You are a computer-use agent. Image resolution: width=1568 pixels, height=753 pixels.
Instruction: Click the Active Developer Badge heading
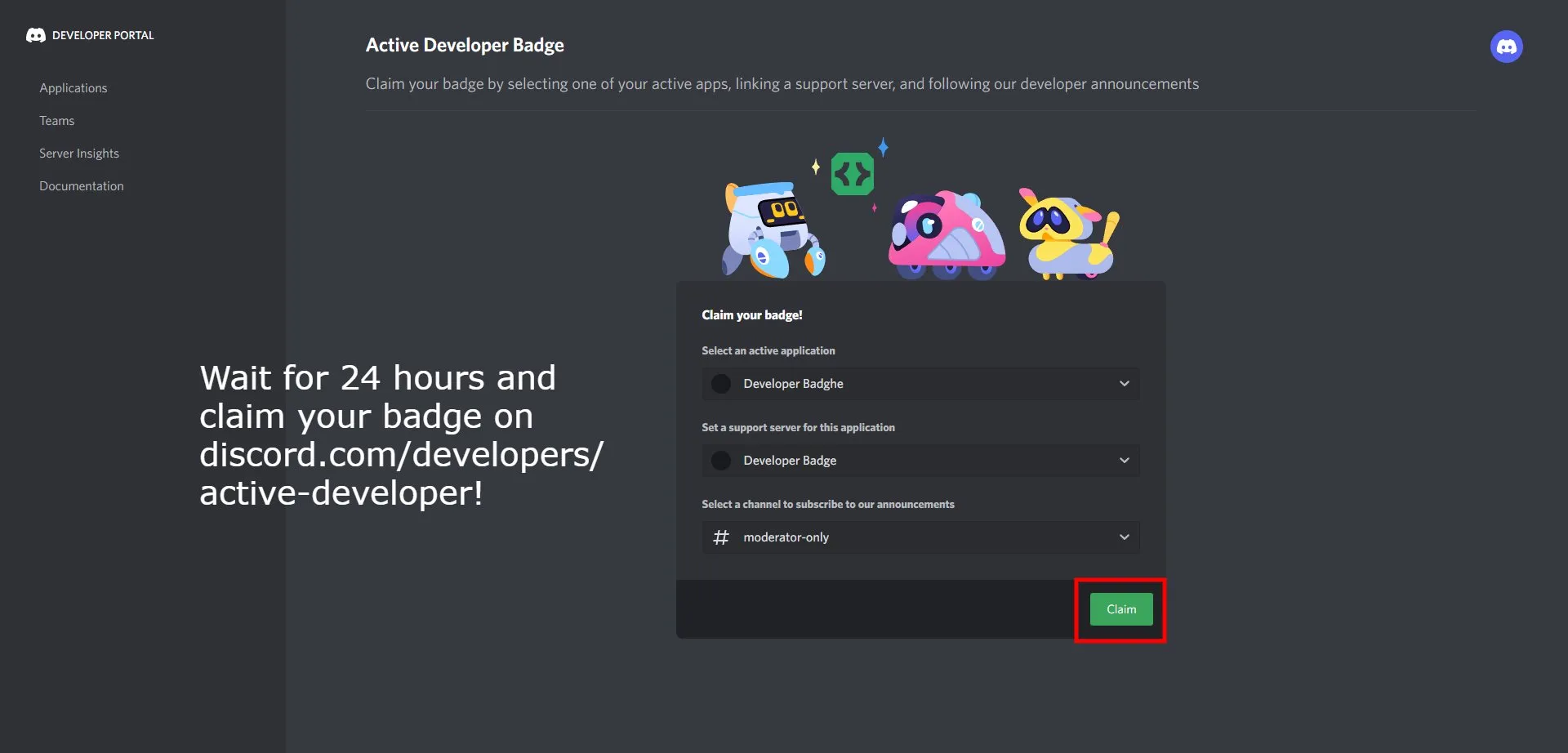[x=465, y=45]
